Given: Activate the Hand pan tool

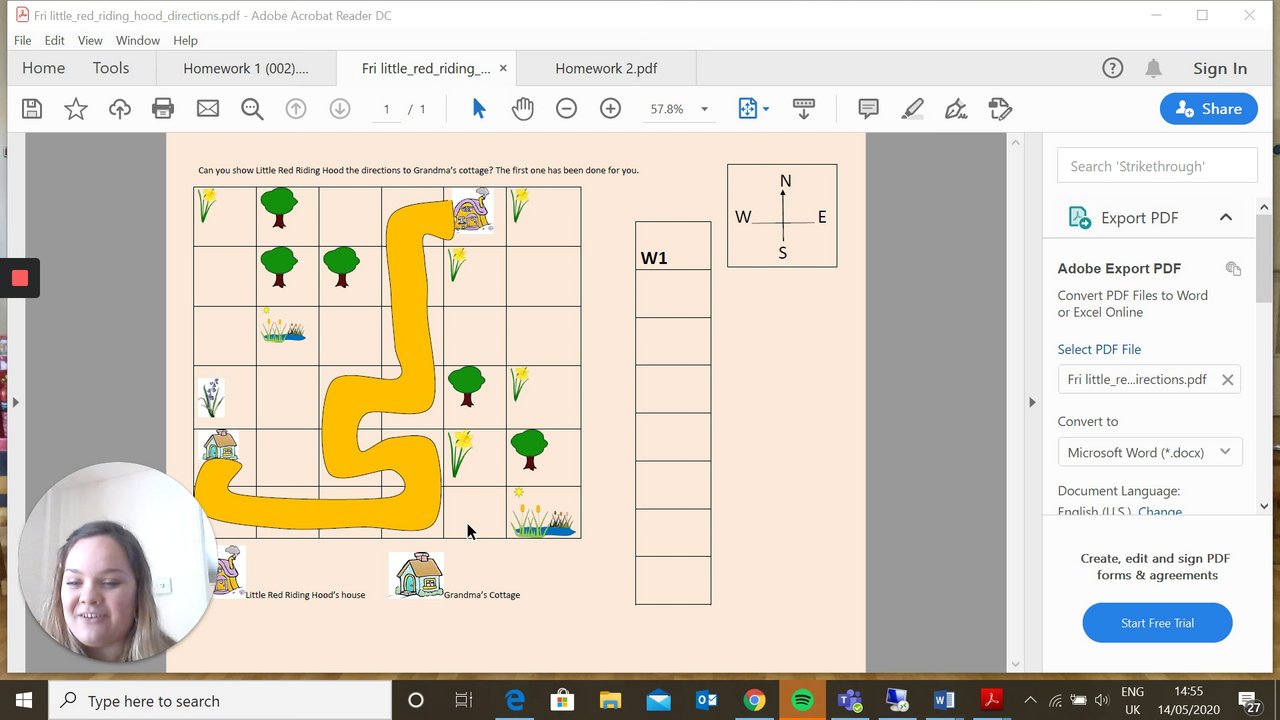Looking at the screenshot, I should coord(523,109).
